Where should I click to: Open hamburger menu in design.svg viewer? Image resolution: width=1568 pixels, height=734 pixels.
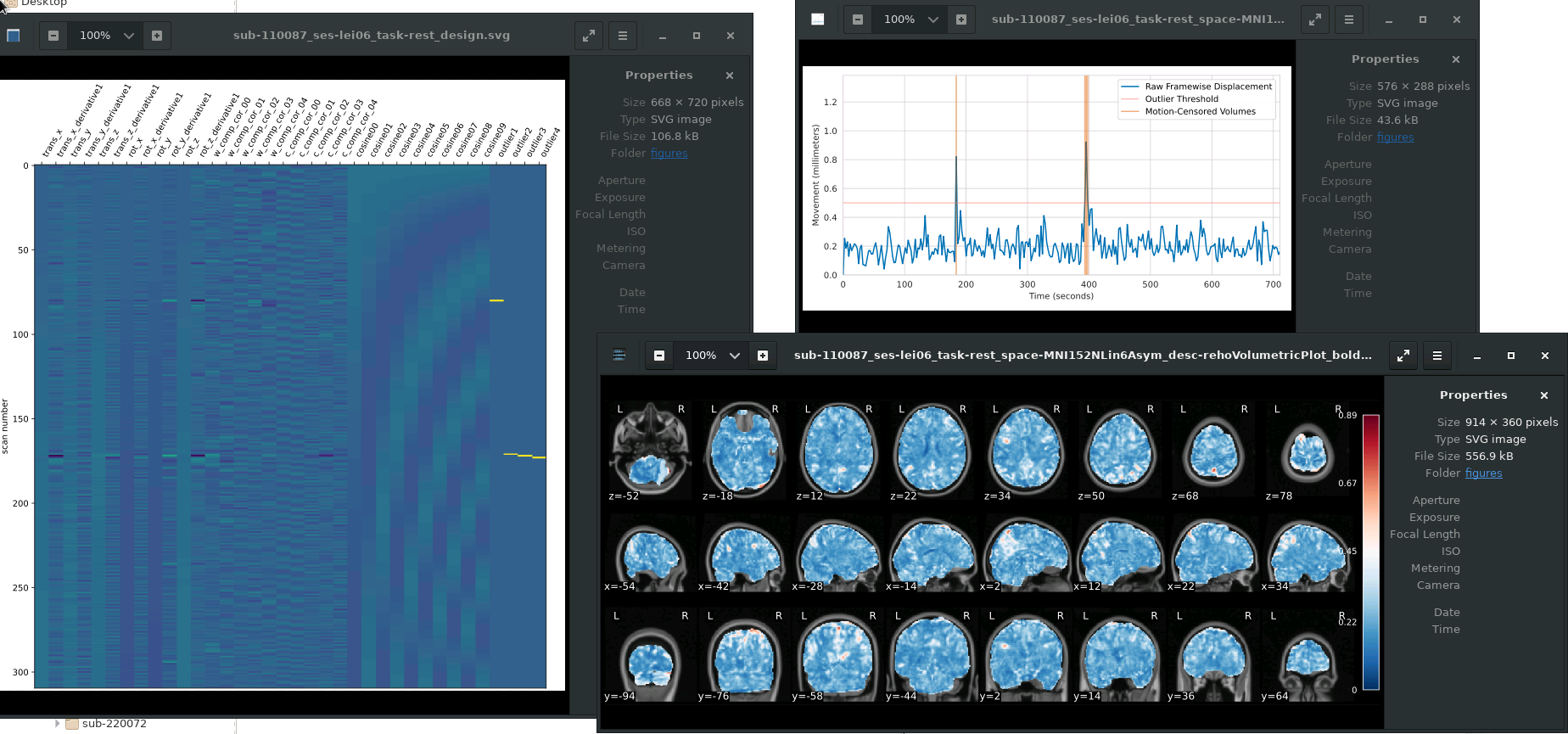click(x=623, y=36)
